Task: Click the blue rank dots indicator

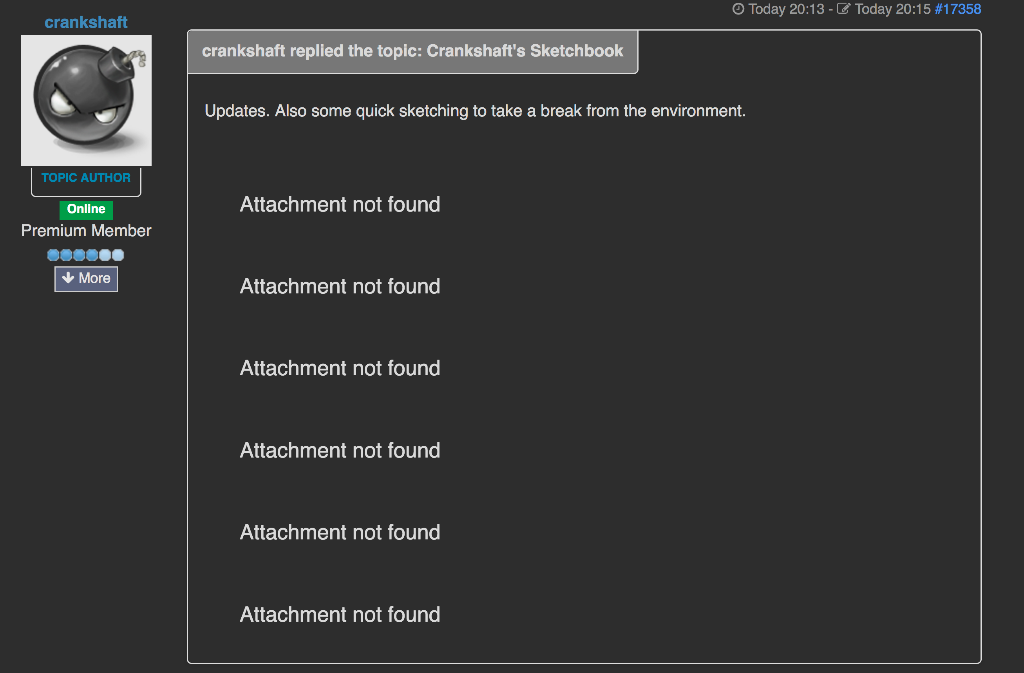Action: pos(86,255)
